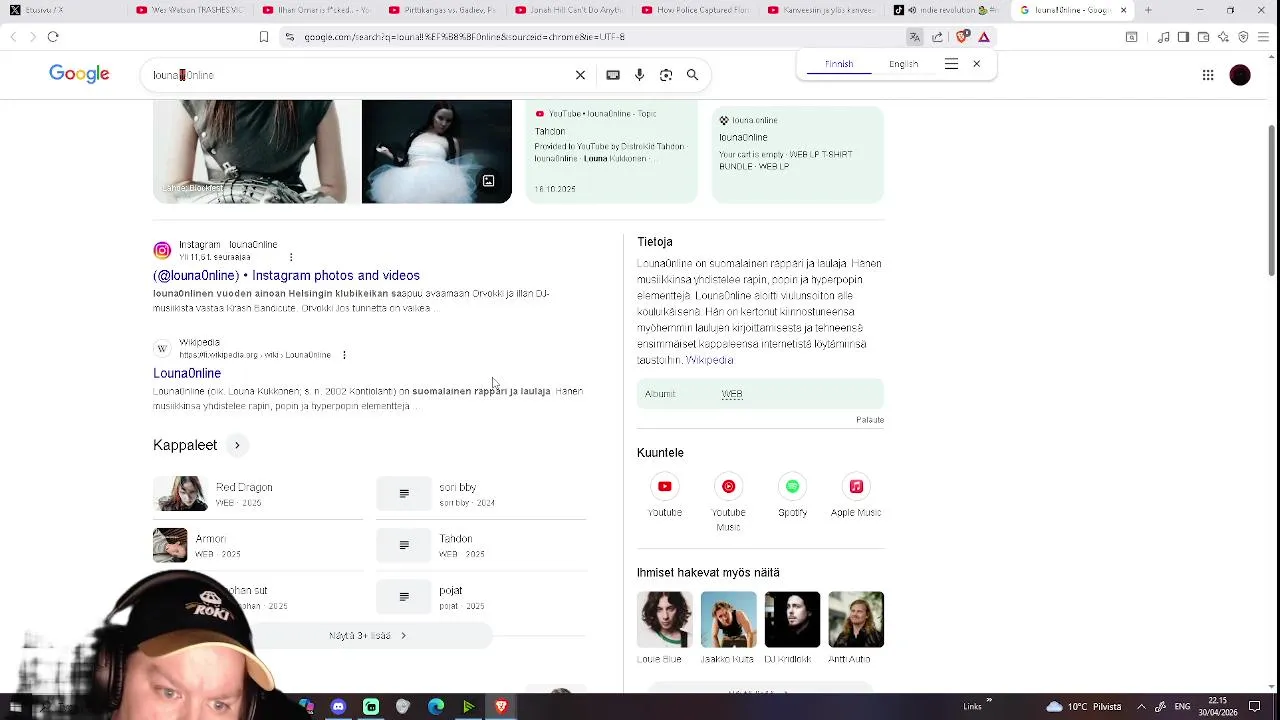Reload the page in the browser toolbar
This screenshot has width=1280, height=720.
point(53,37)
